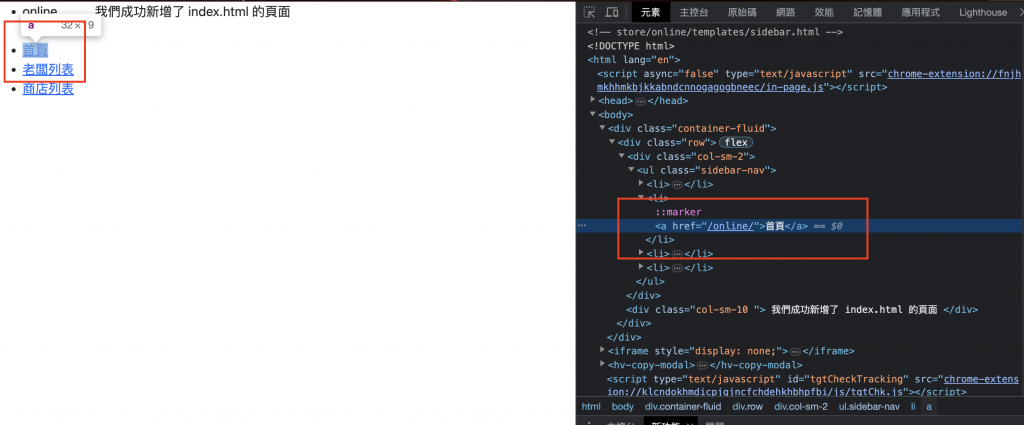Switch to the 元素 tab
Screen dimensions: 1024x425
point(650,12)
